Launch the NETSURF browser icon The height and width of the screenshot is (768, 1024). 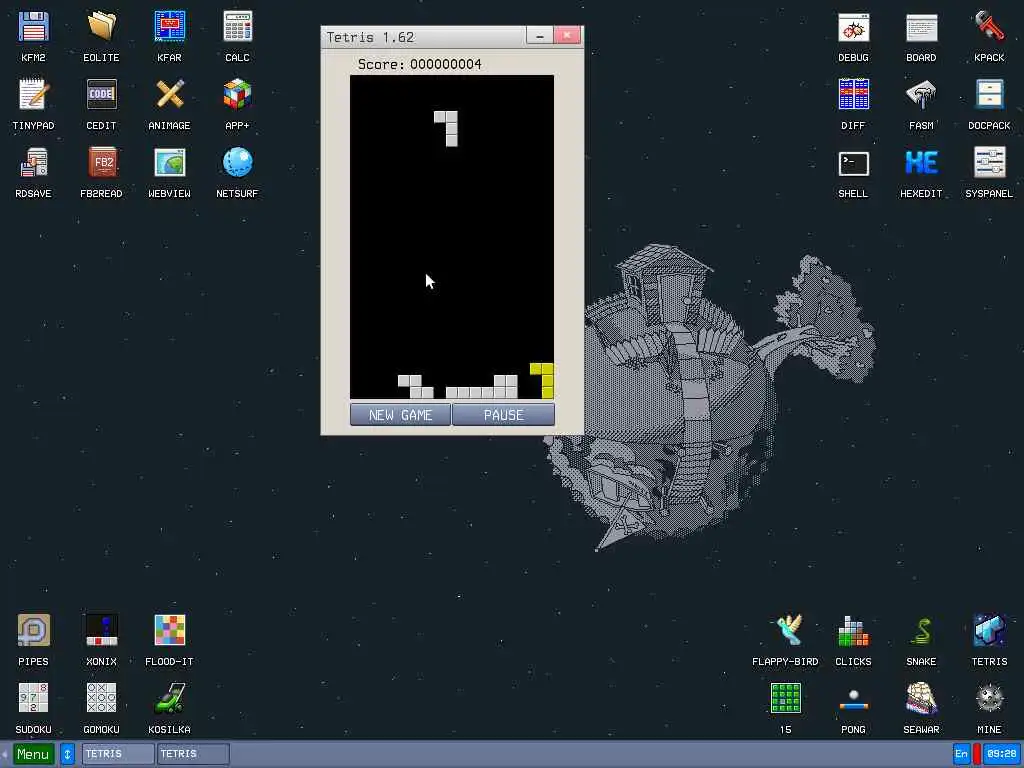(x=237, y=163)
